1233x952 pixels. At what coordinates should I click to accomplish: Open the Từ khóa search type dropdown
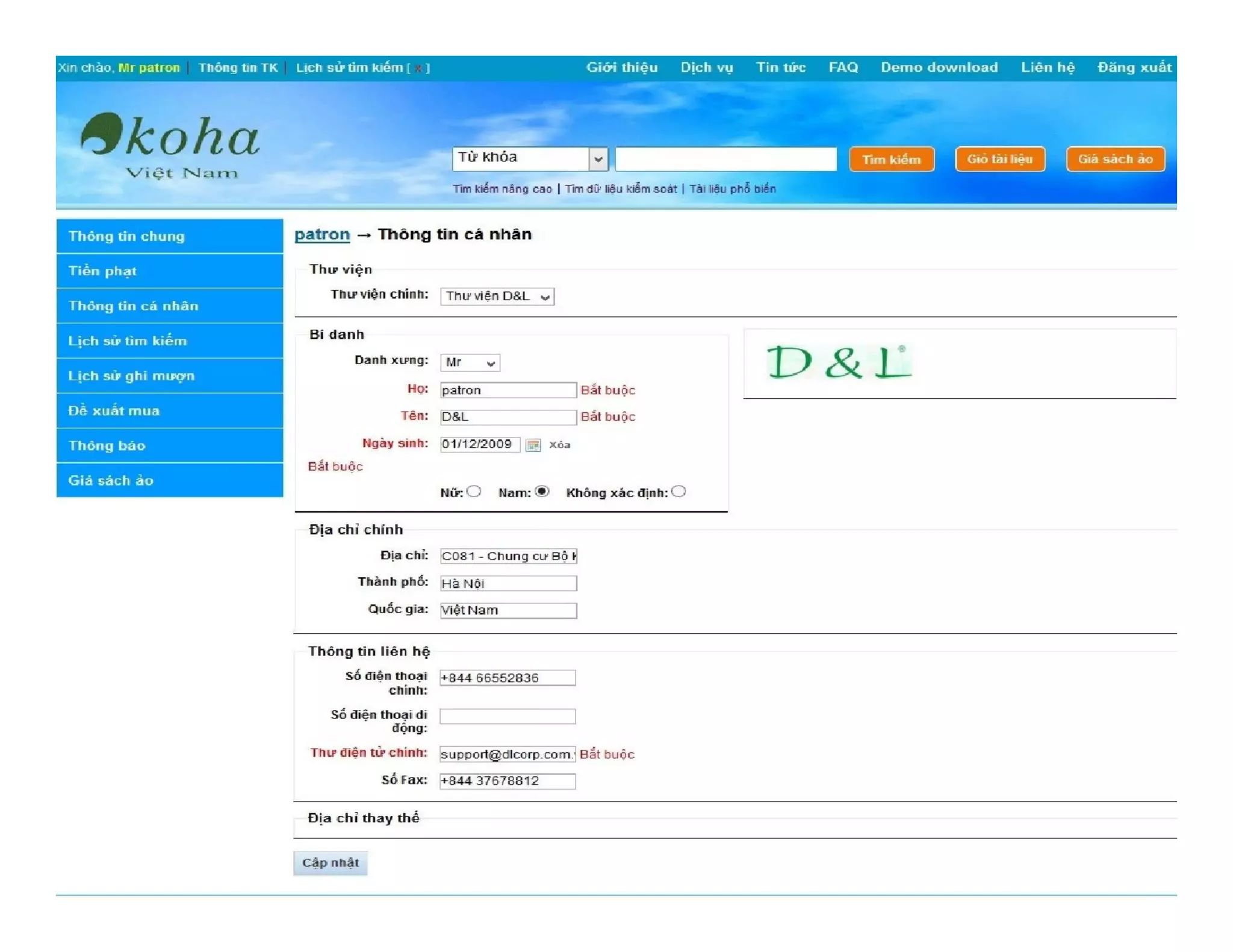530,159
